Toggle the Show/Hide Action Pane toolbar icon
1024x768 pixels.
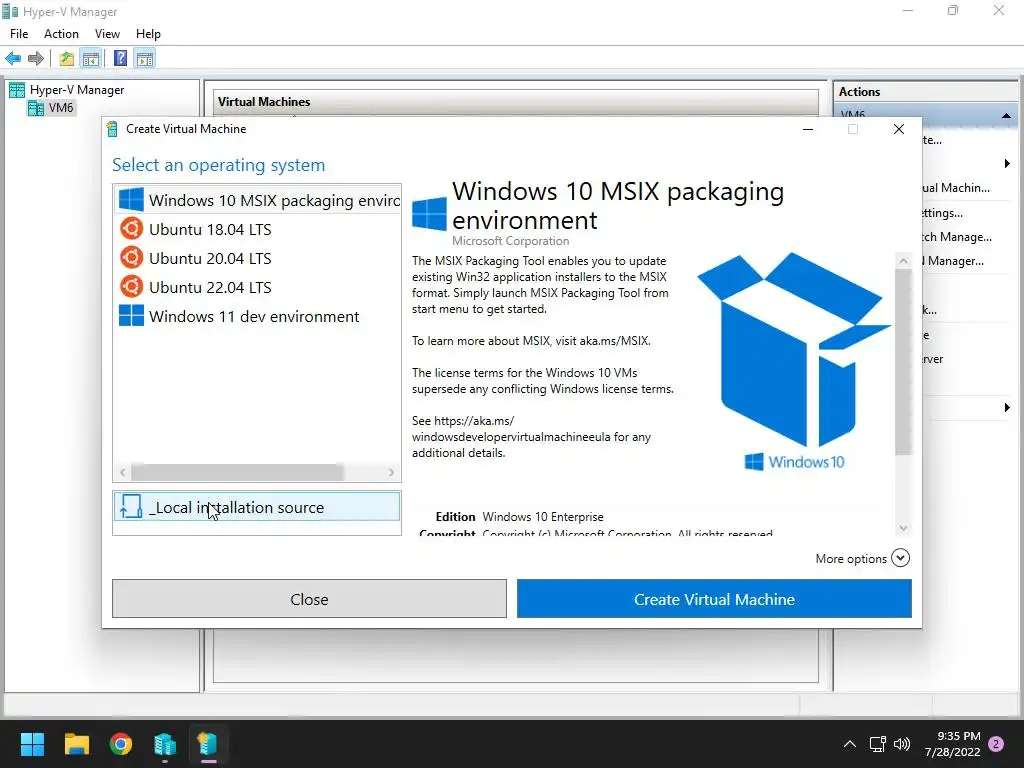[145, 59]
